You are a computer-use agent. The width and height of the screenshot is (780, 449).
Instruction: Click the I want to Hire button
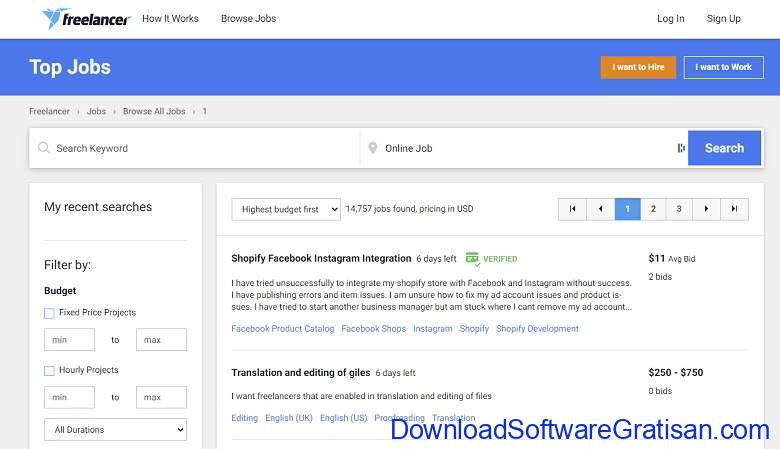coord(638,67)
